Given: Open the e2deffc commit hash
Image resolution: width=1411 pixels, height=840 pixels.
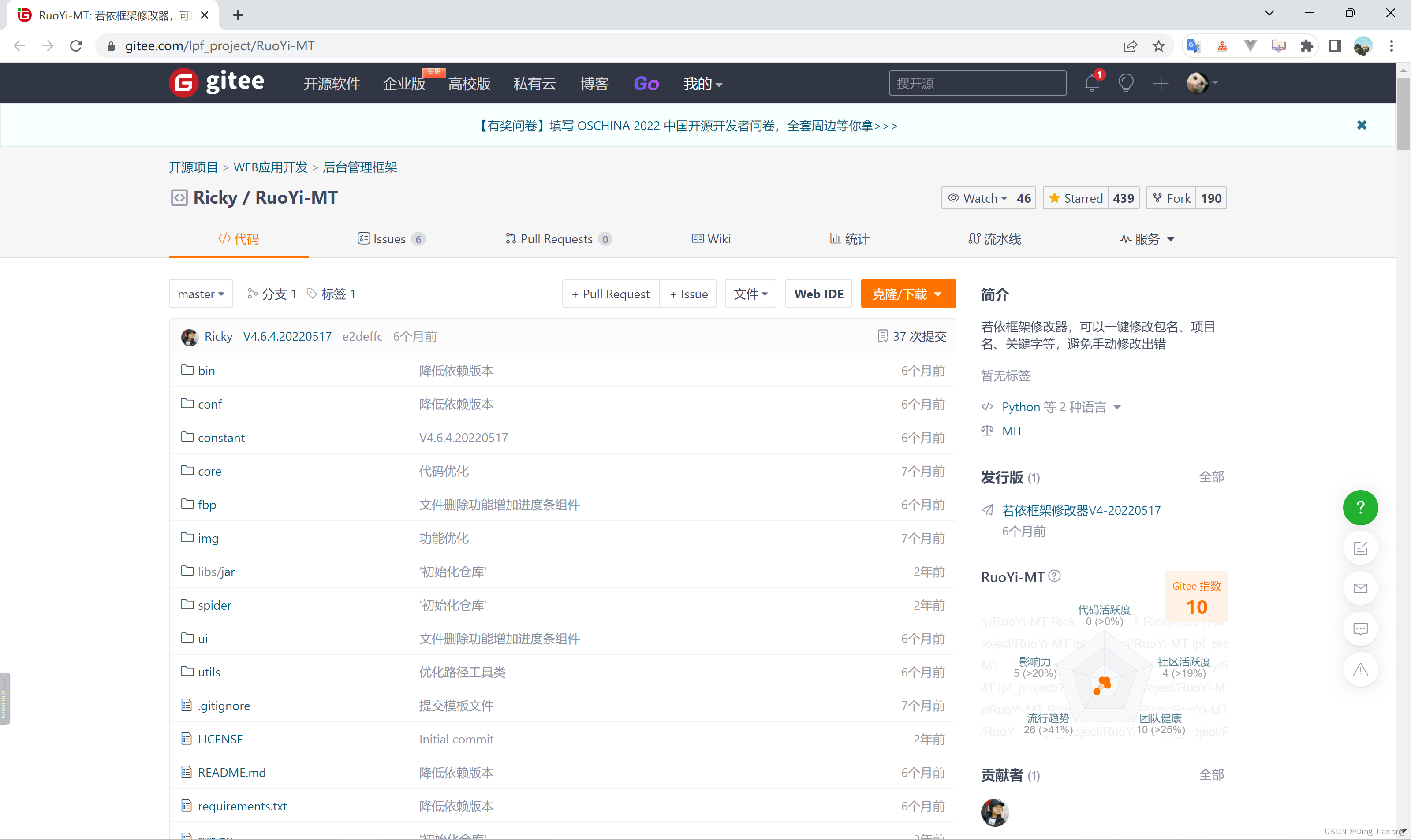Looking at the screenshot, I should [x=362, y=336].
